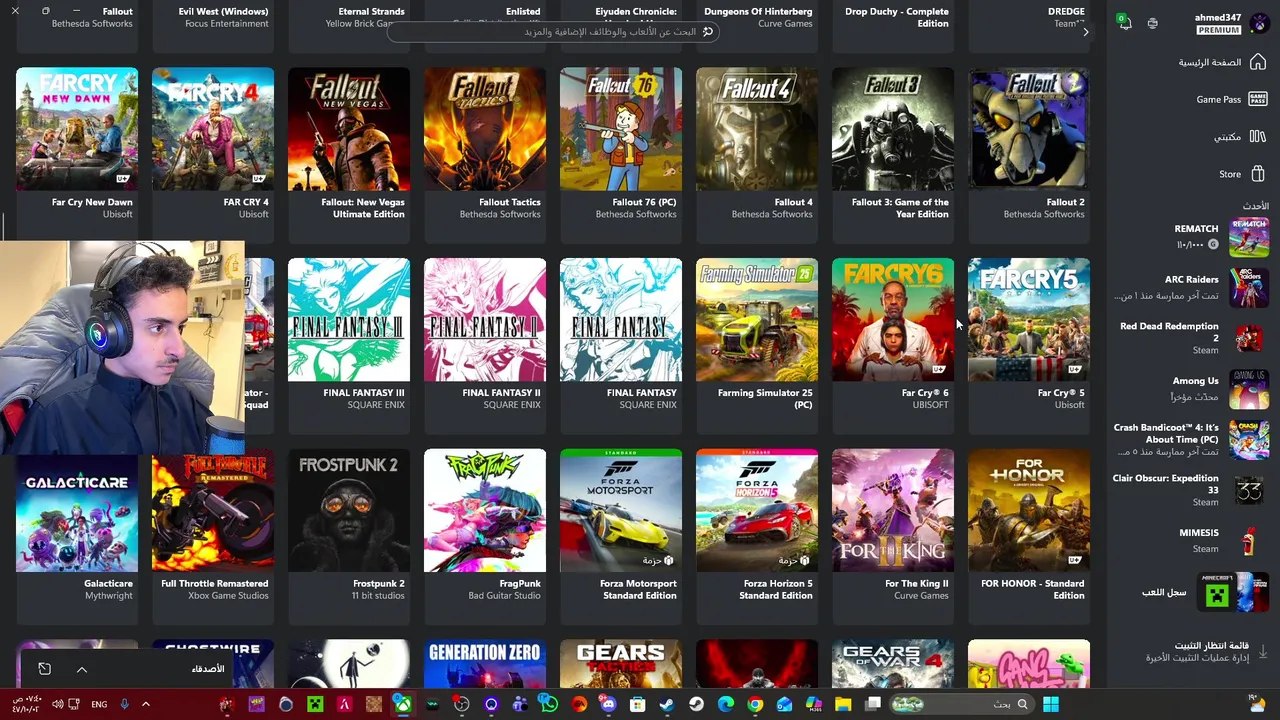
Task: Open the Minecraft creeper icon in the taskbar
Action: pos(315,704)
